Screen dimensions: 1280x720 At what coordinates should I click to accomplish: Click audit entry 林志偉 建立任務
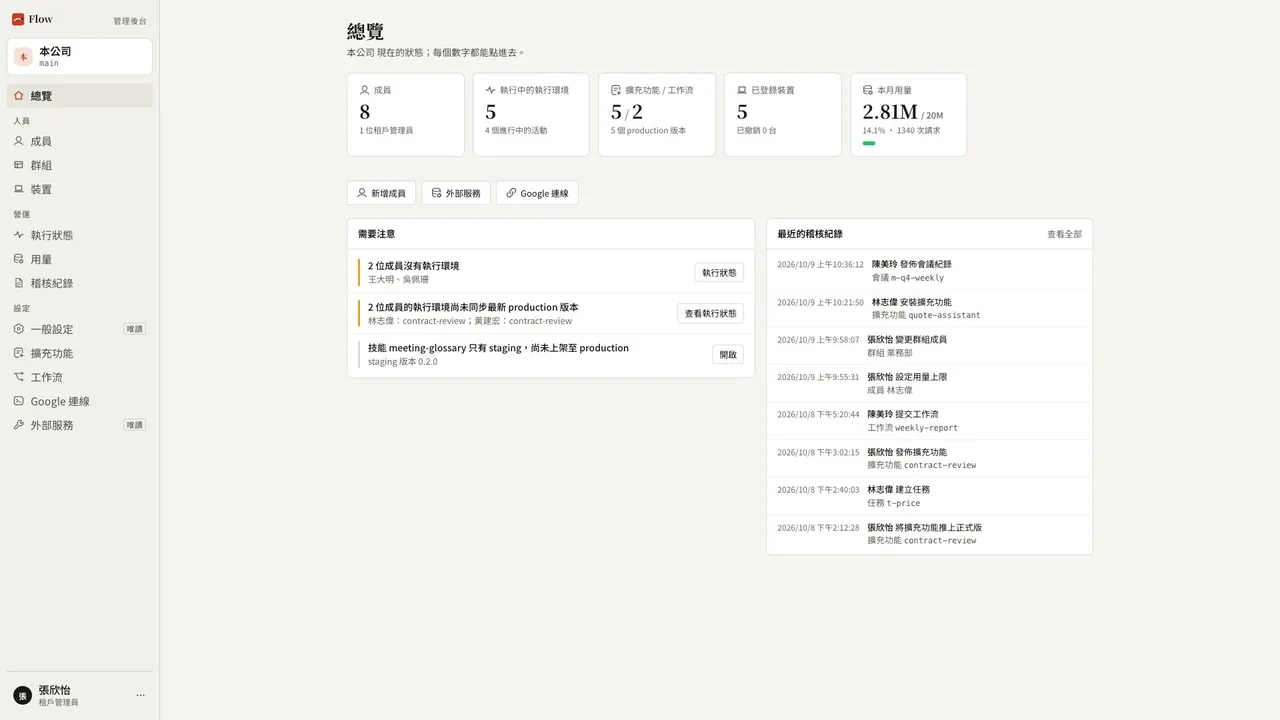coord(929,496)
